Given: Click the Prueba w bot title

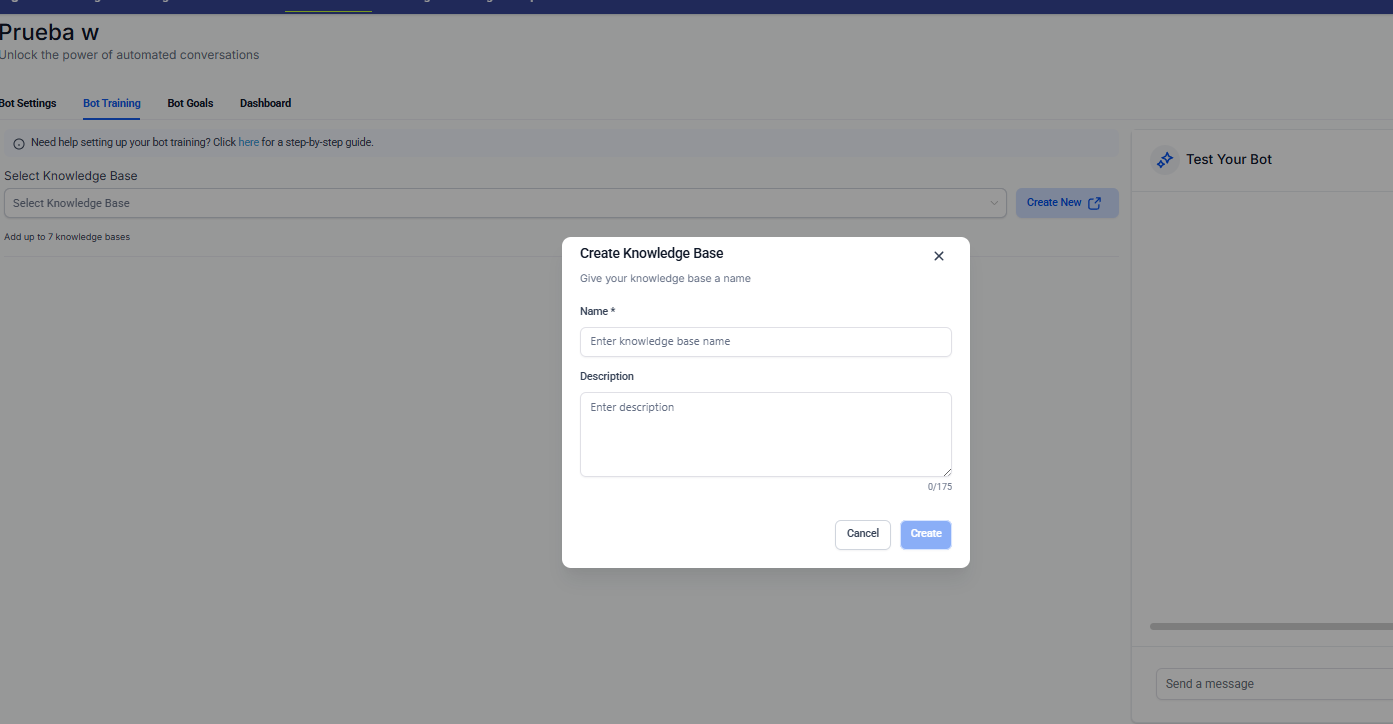Looking at the screenshot, I should (49, 32).
